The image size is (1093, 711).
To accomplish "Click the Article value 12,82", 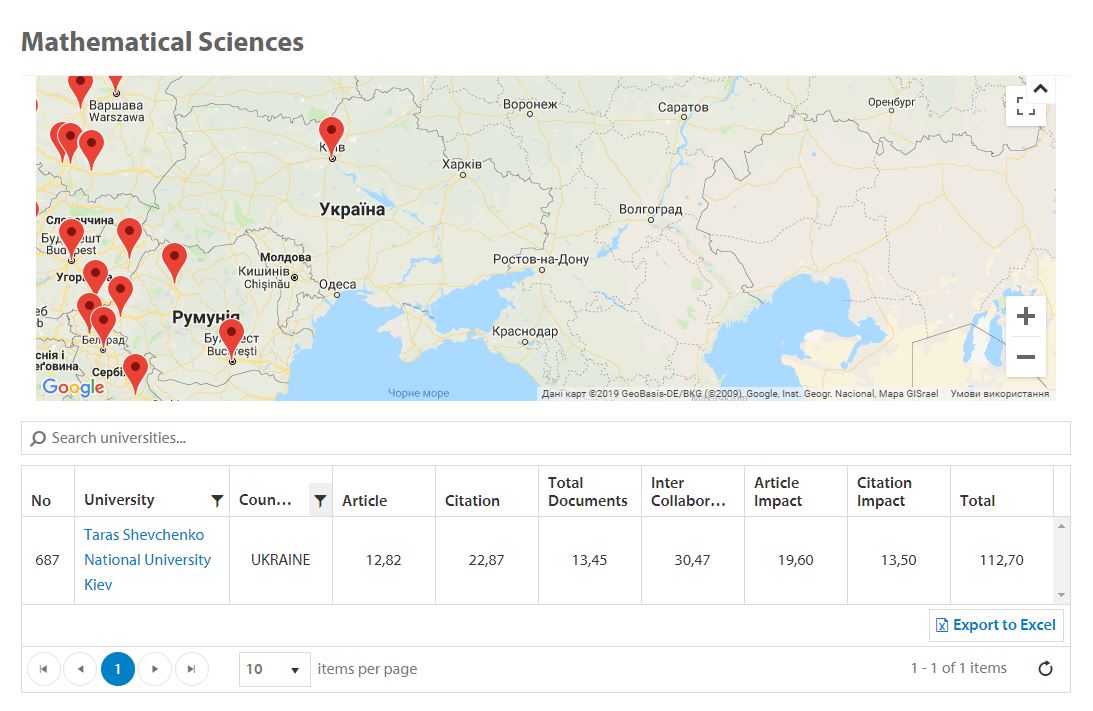I will pyautogui.click(x=383, y=560).
